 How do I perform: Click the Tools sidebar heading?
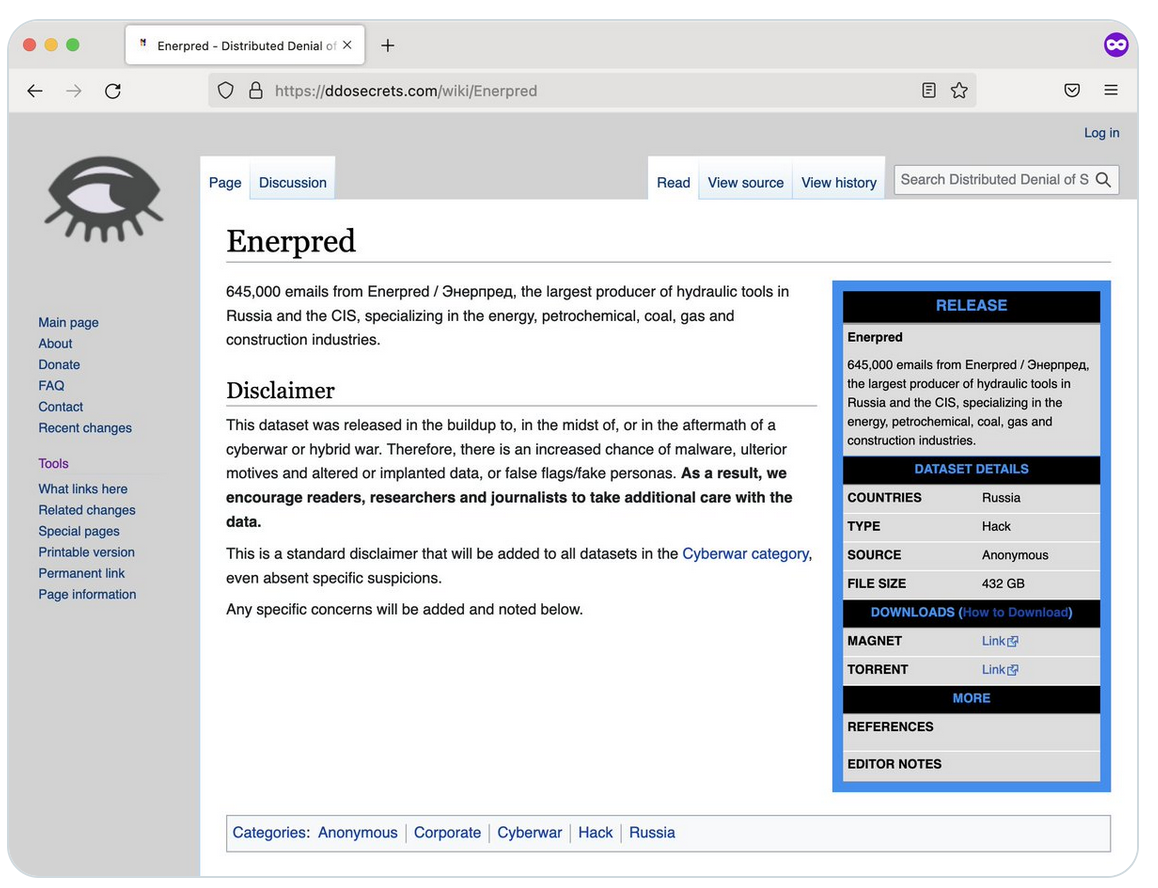tap(53, 464)
